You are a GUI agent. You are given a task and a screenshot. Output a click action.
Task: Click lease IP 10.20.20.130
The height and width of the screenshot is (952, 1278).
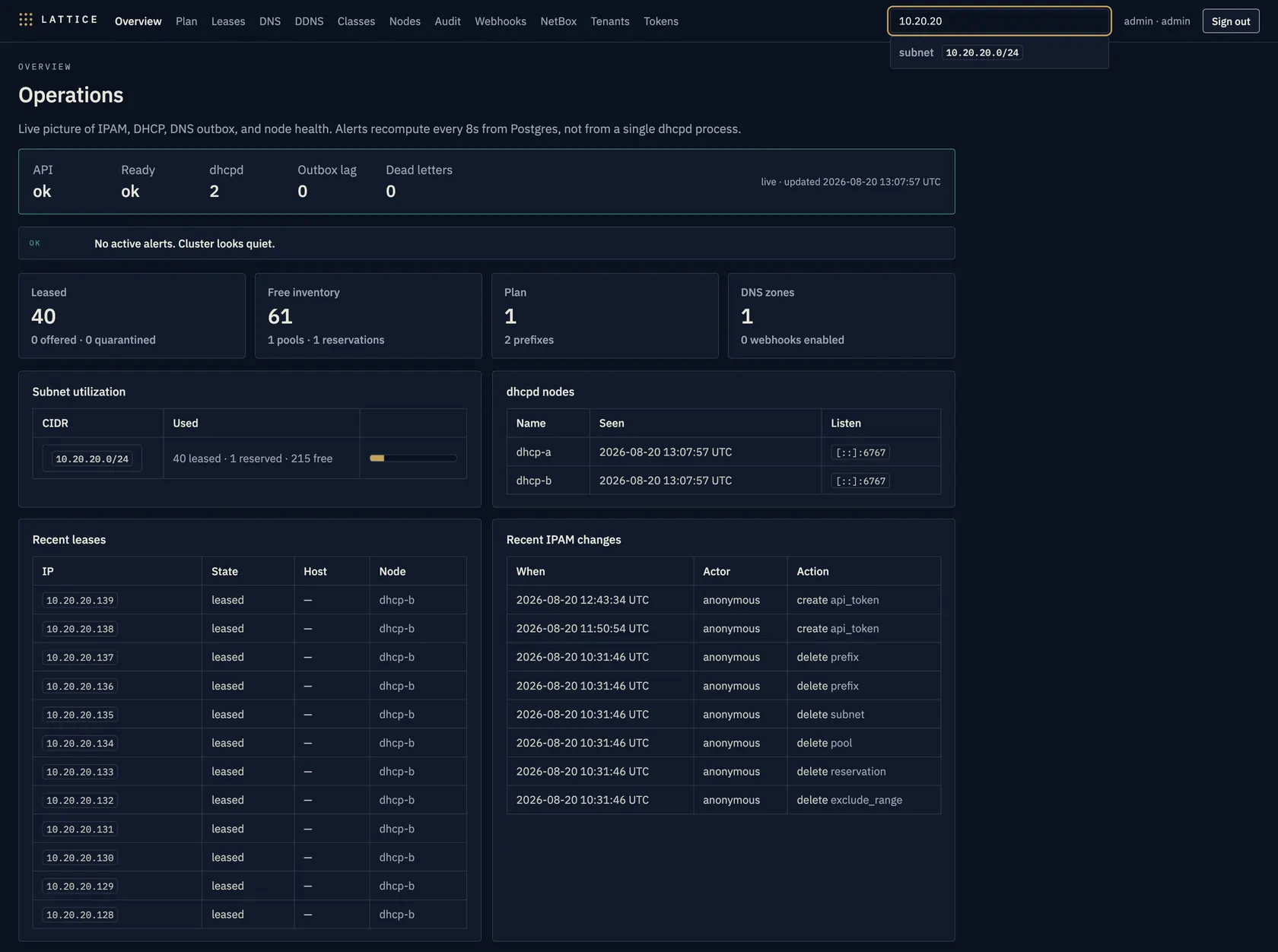coord(80,858)
